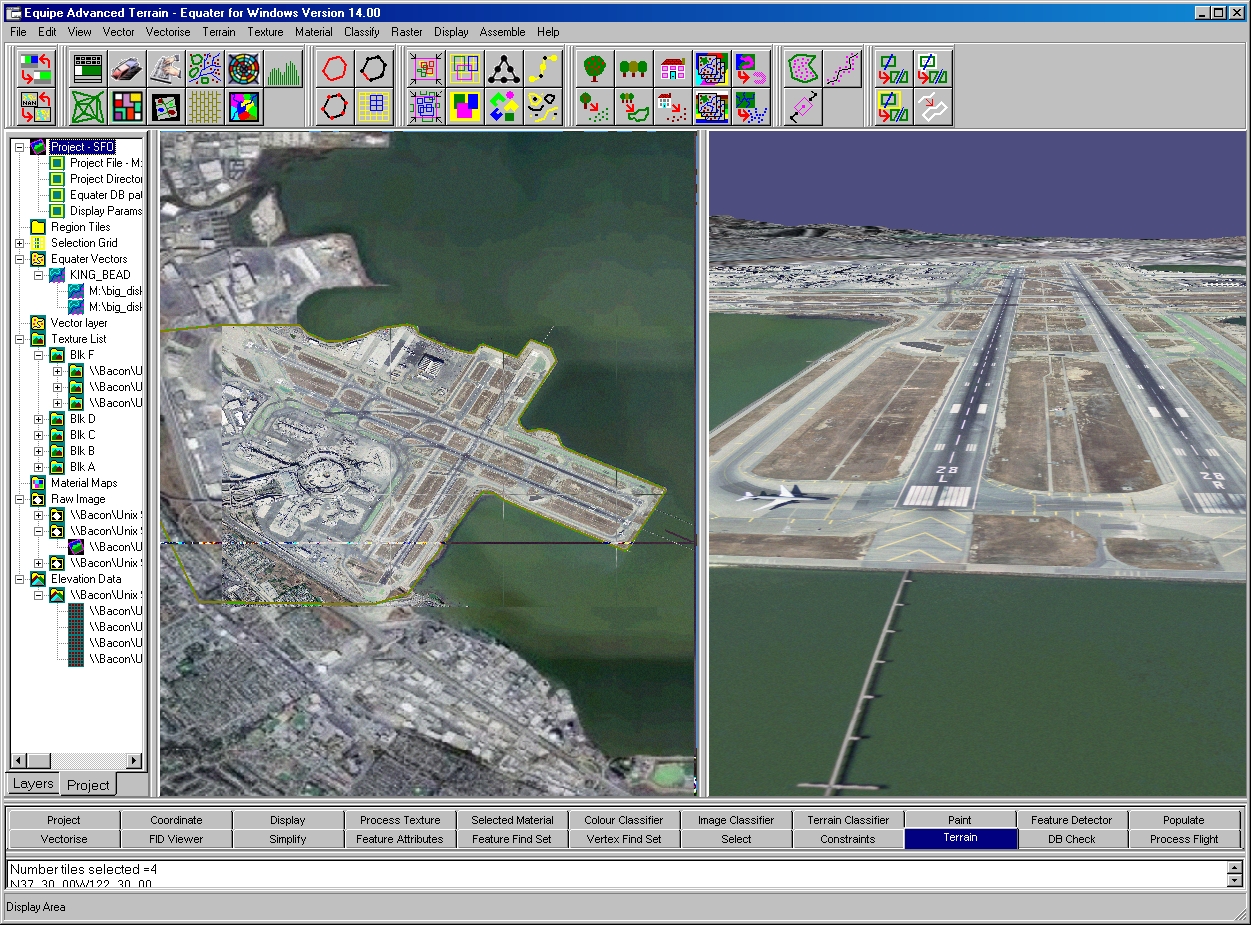This screenshot has height=925, width=1251.
Task: Click the message log scroll up arrow
Action: [x=1235, y=868]
